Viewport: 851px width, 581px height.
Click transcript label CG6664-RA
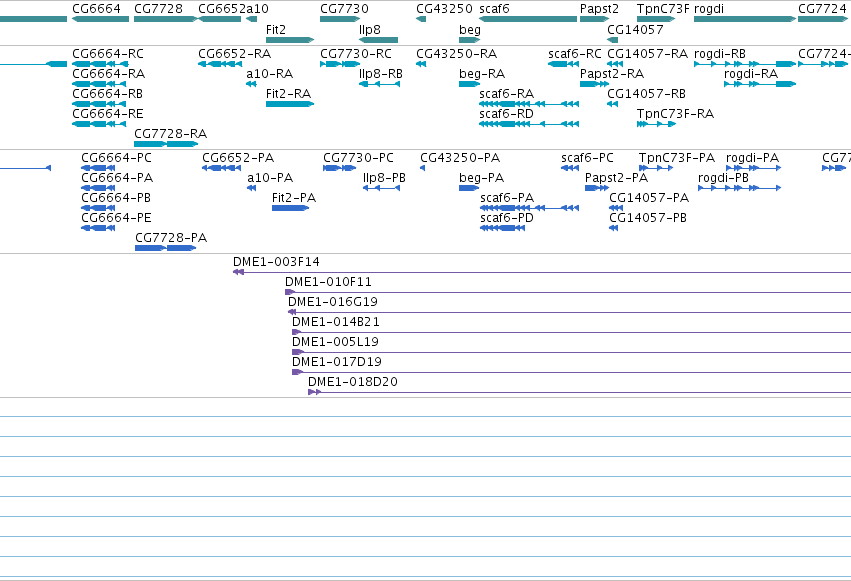(109, 74)
